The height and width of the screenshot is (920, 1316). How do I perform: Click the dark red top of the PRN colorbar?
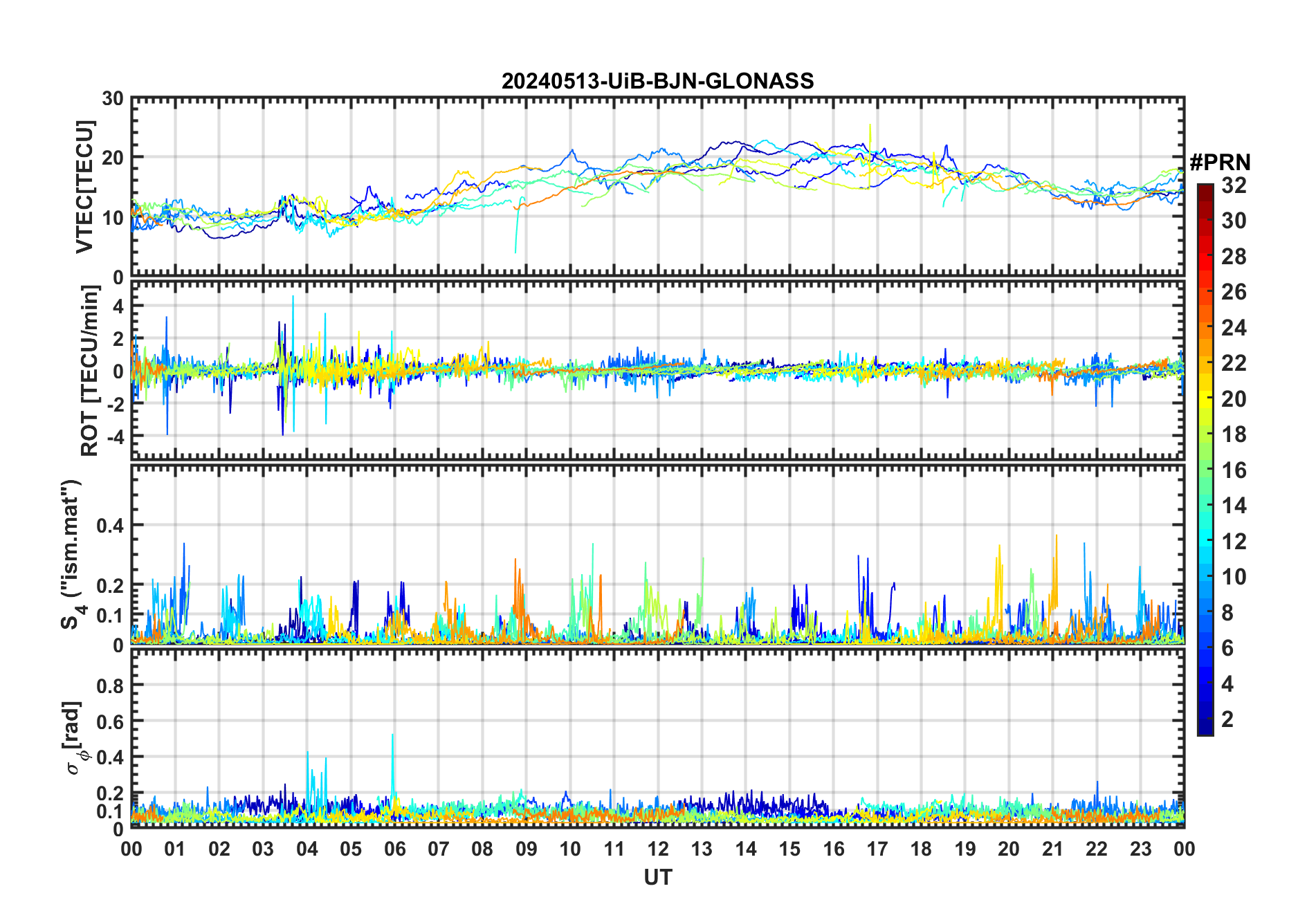pos(1205,189)
